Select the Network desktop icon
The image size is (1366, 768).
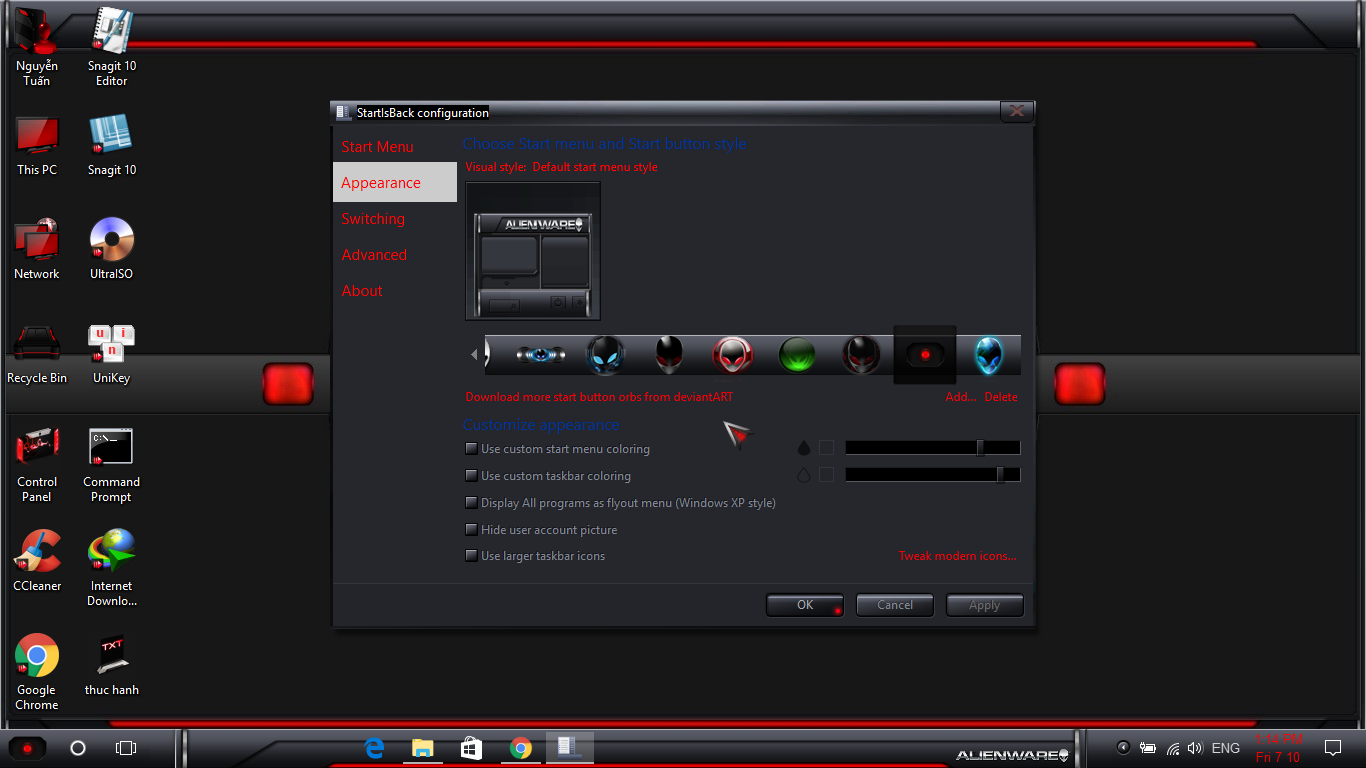tap(37, 250)
